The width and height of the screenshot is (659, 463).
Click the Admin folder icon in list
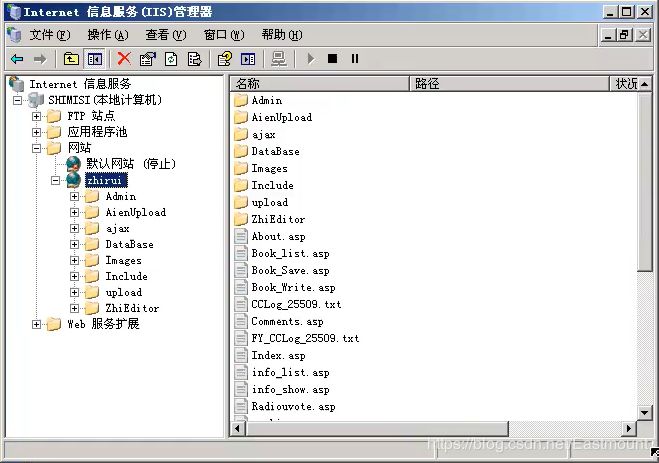[x=241, y=100]
